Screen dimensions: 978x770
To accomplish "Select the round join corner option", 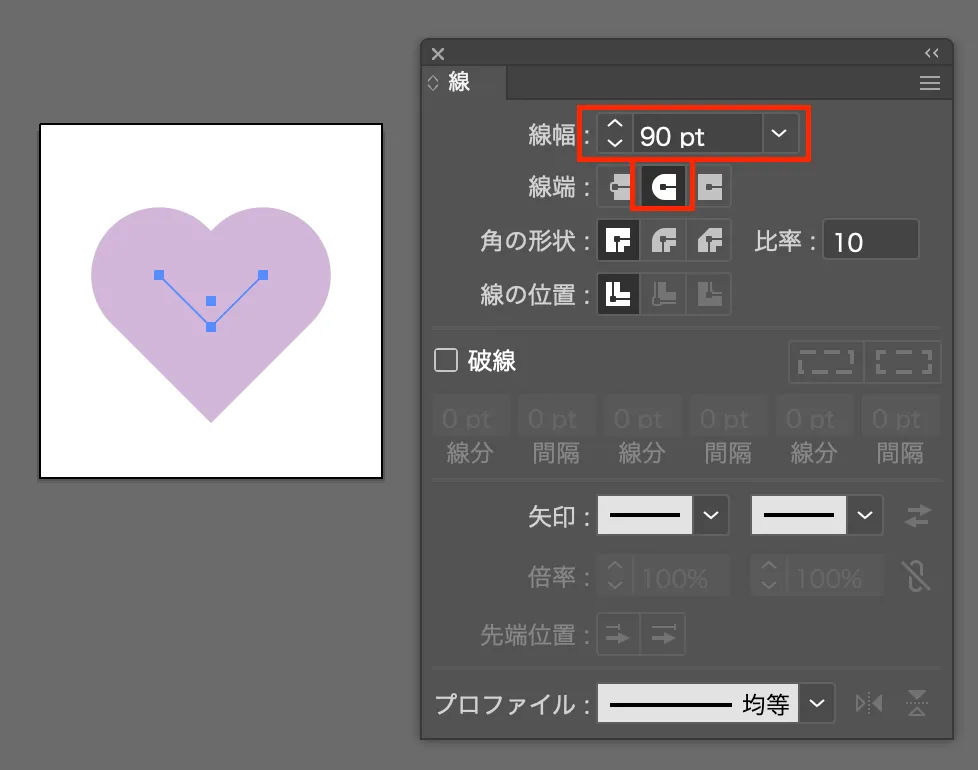I will pos(663,240).
